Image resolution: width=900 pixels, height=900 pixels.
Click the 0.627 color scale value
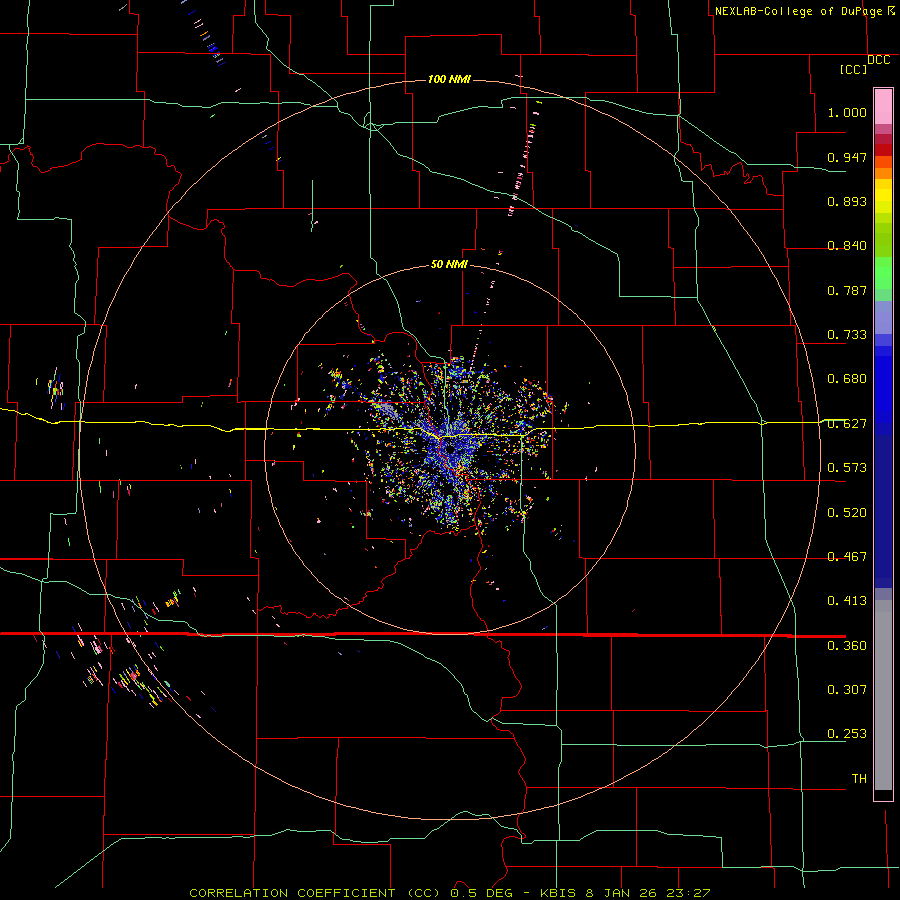click(847, 424)
